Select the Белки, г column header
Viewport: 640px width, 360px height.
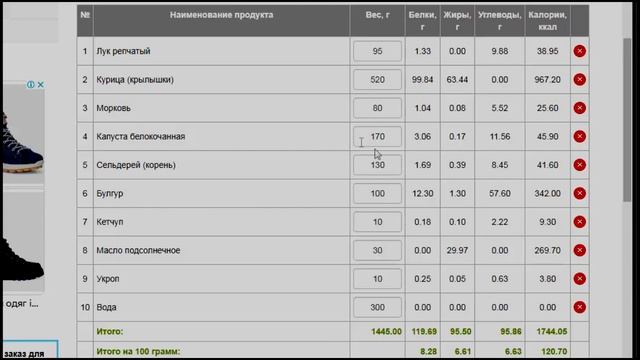tap(422, 21)
